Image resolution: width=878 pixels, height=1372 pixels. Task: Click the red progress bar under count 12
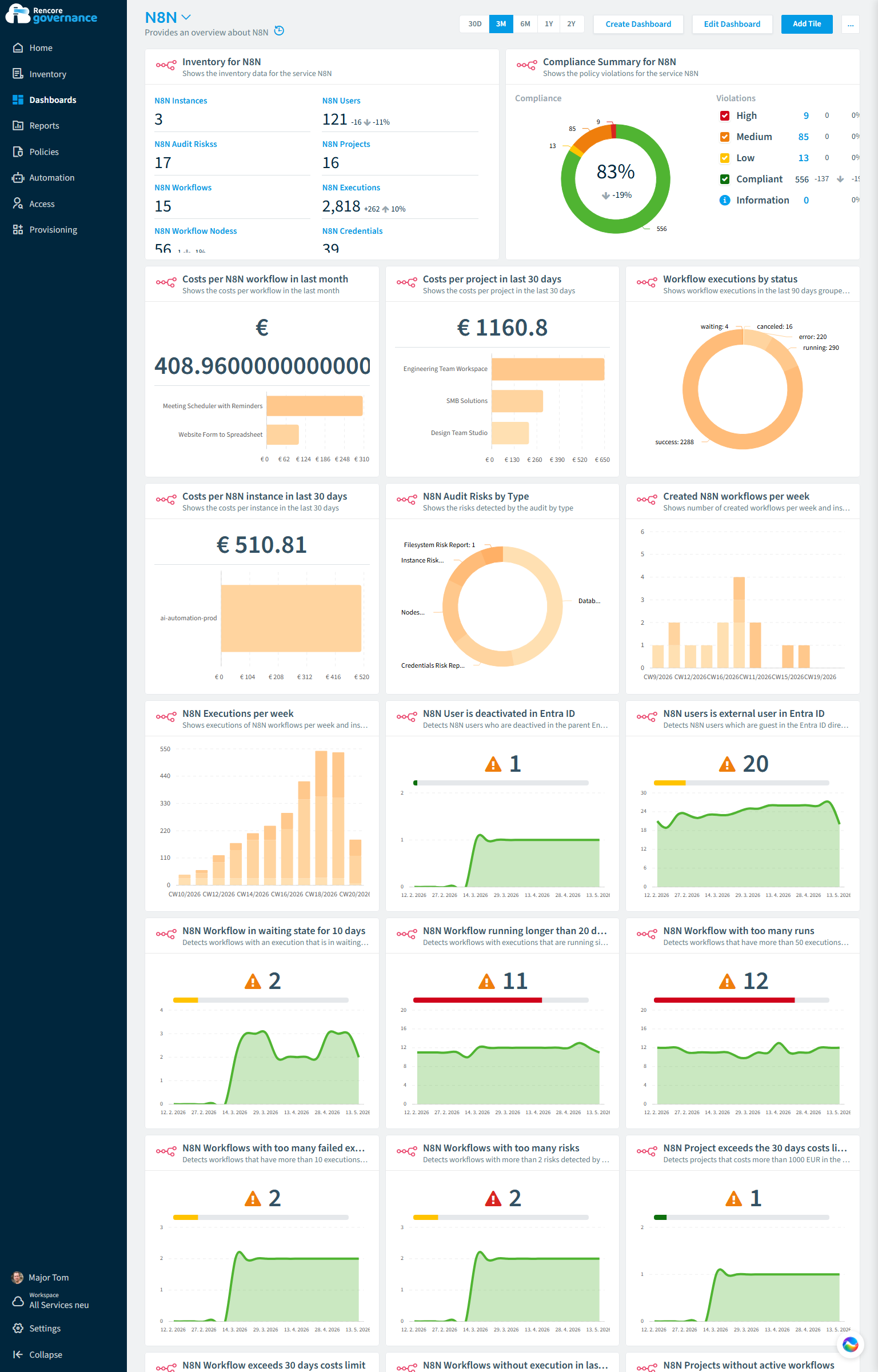pos(724,1000)
